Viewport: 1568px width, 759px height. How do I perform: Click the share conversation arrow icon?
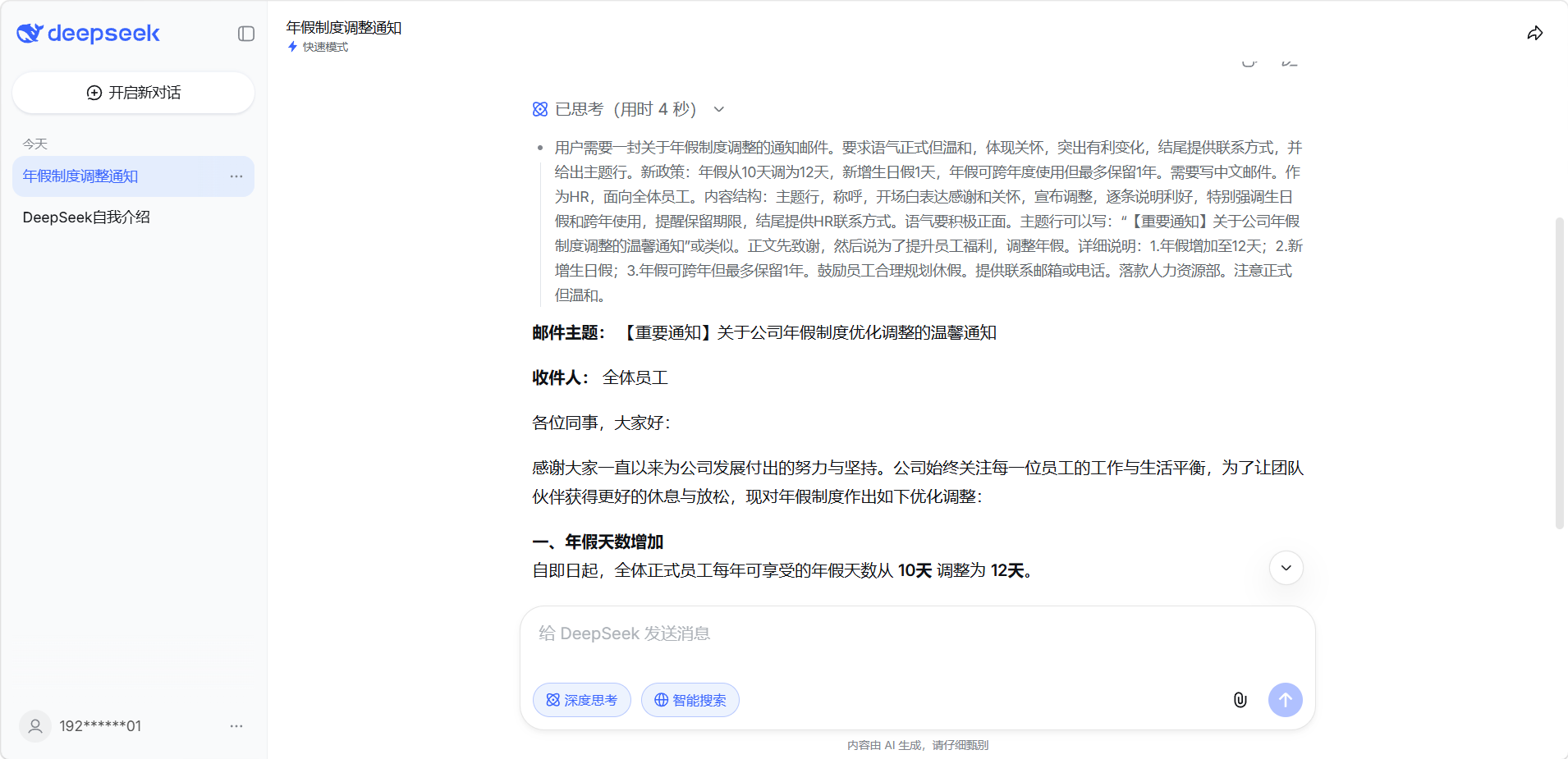1534,34
